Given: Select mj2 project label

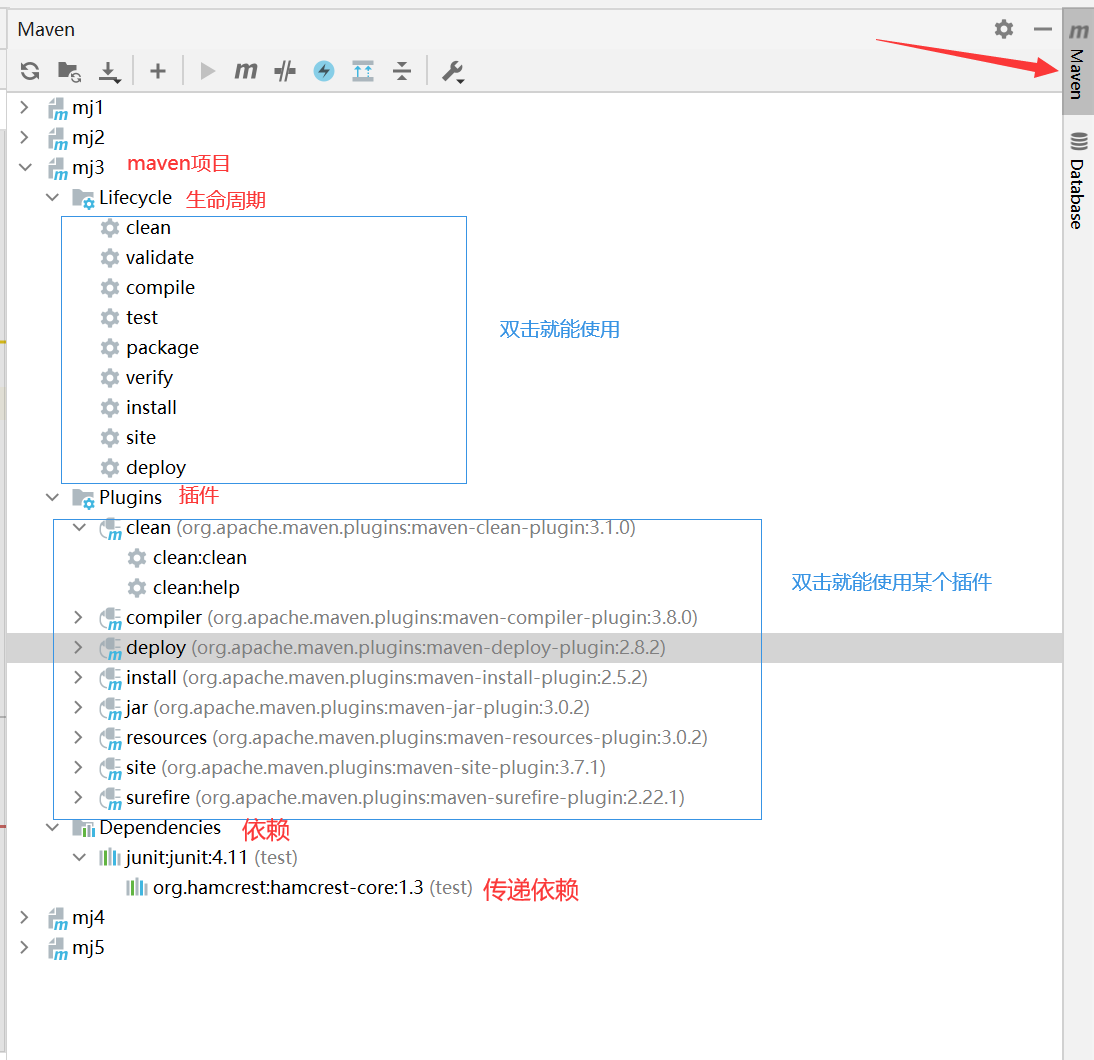Looking at the screenshot, I should (x=88, y=137).
